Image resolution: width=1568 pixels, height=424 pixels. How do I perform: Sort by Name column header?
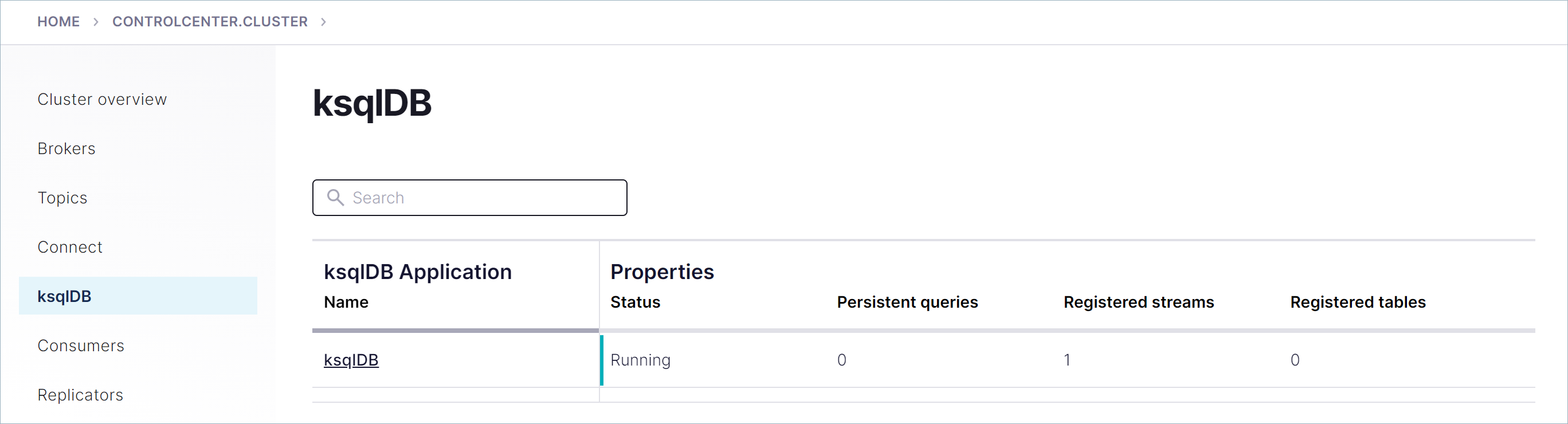tap(346, 303)
